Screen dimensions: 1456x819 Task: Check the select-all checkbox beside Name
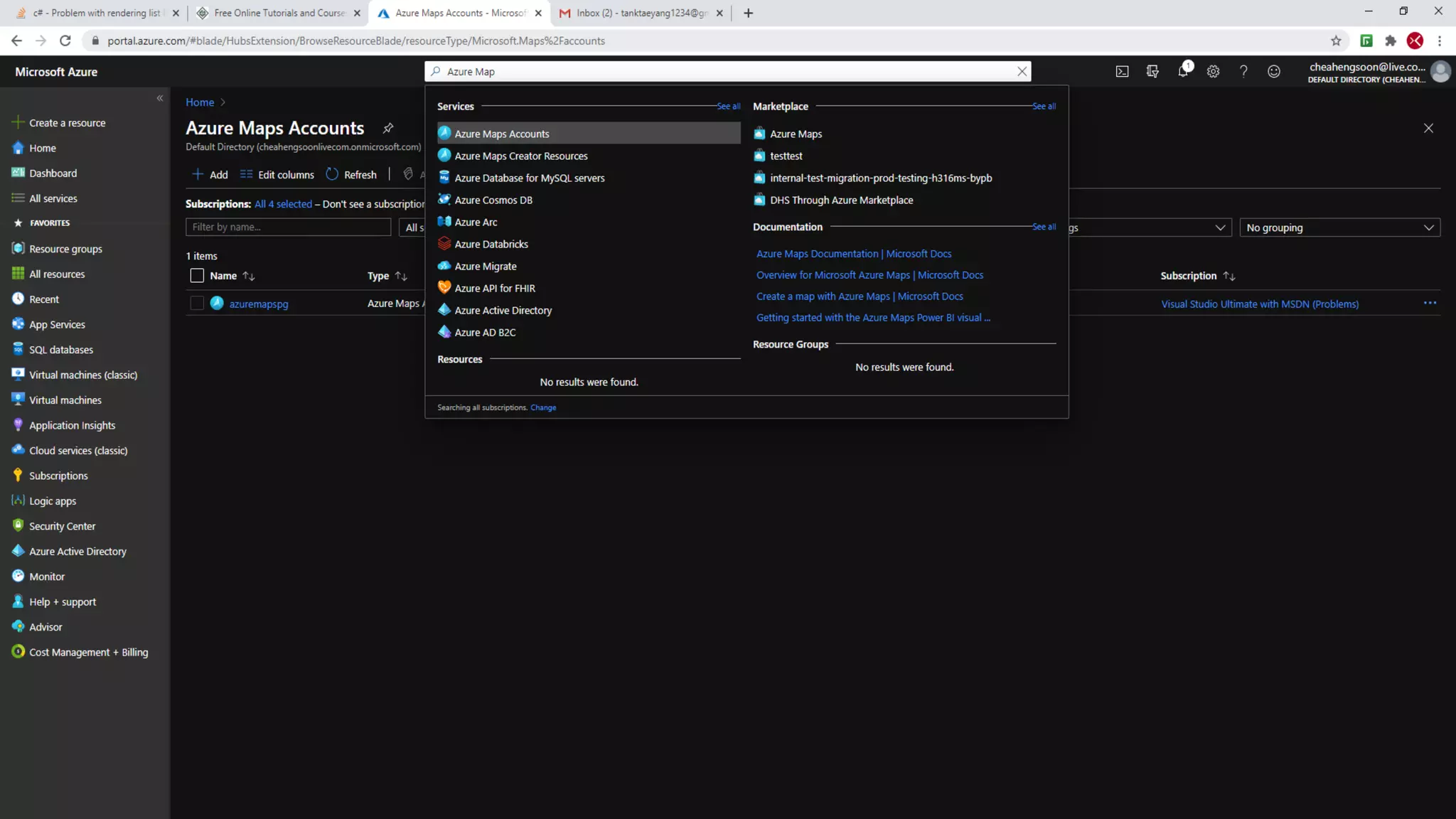[197, 276]
